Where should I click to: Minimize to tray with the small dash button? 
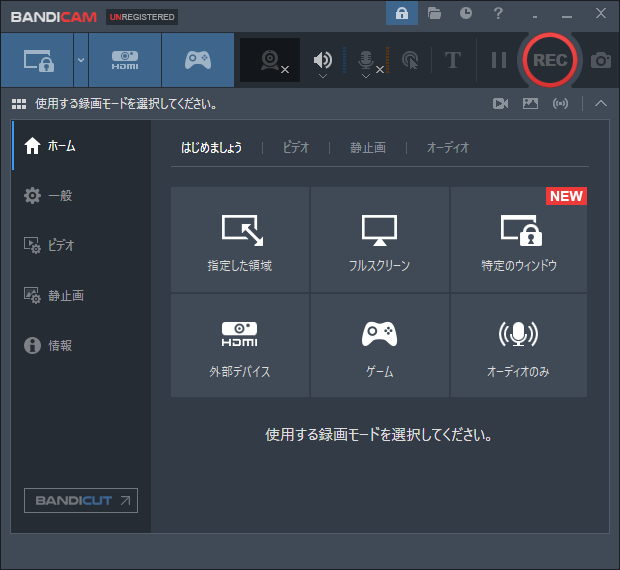[x=535, y=17]
